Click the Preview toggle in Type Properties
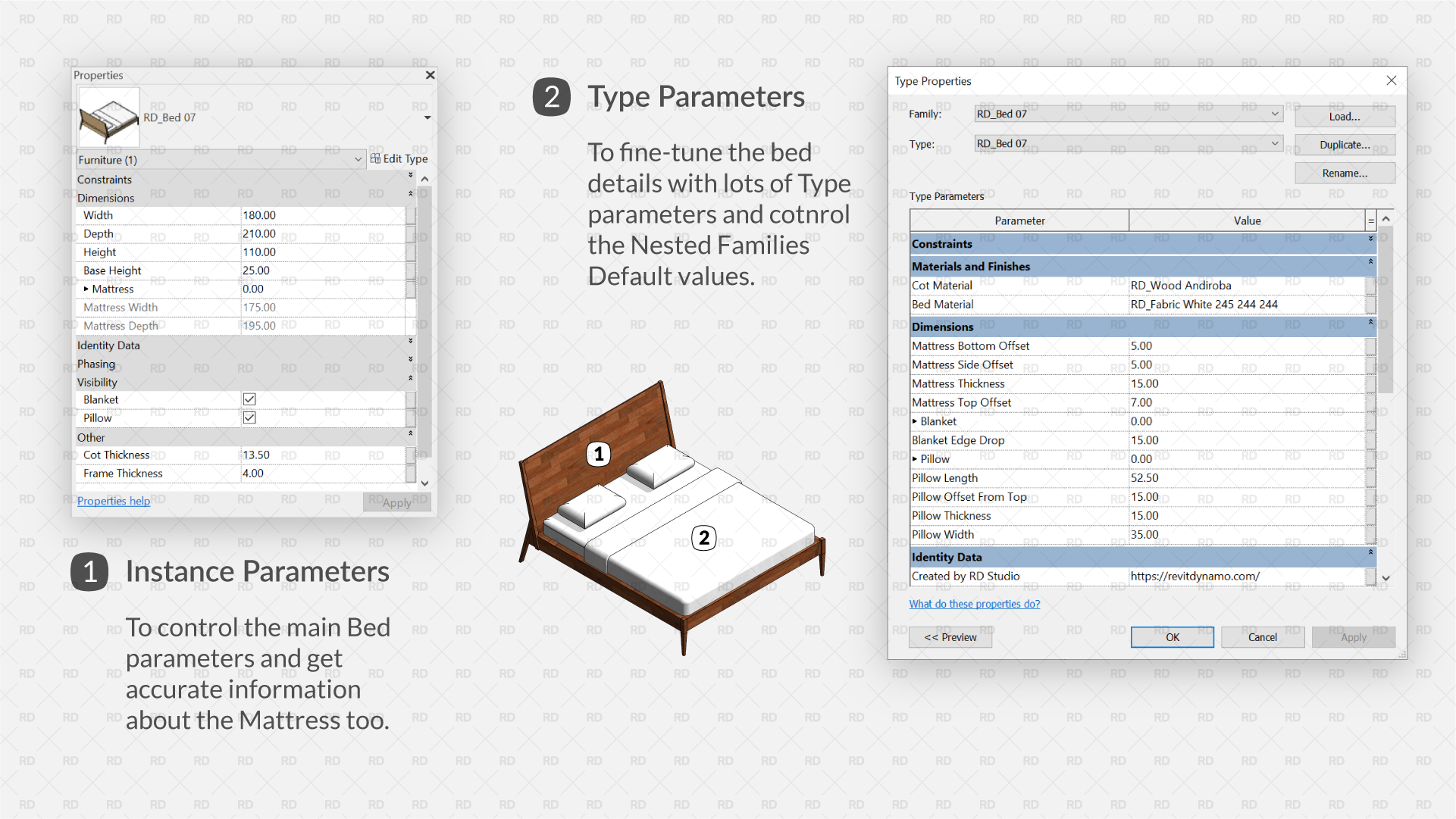 tap(948, 636)
